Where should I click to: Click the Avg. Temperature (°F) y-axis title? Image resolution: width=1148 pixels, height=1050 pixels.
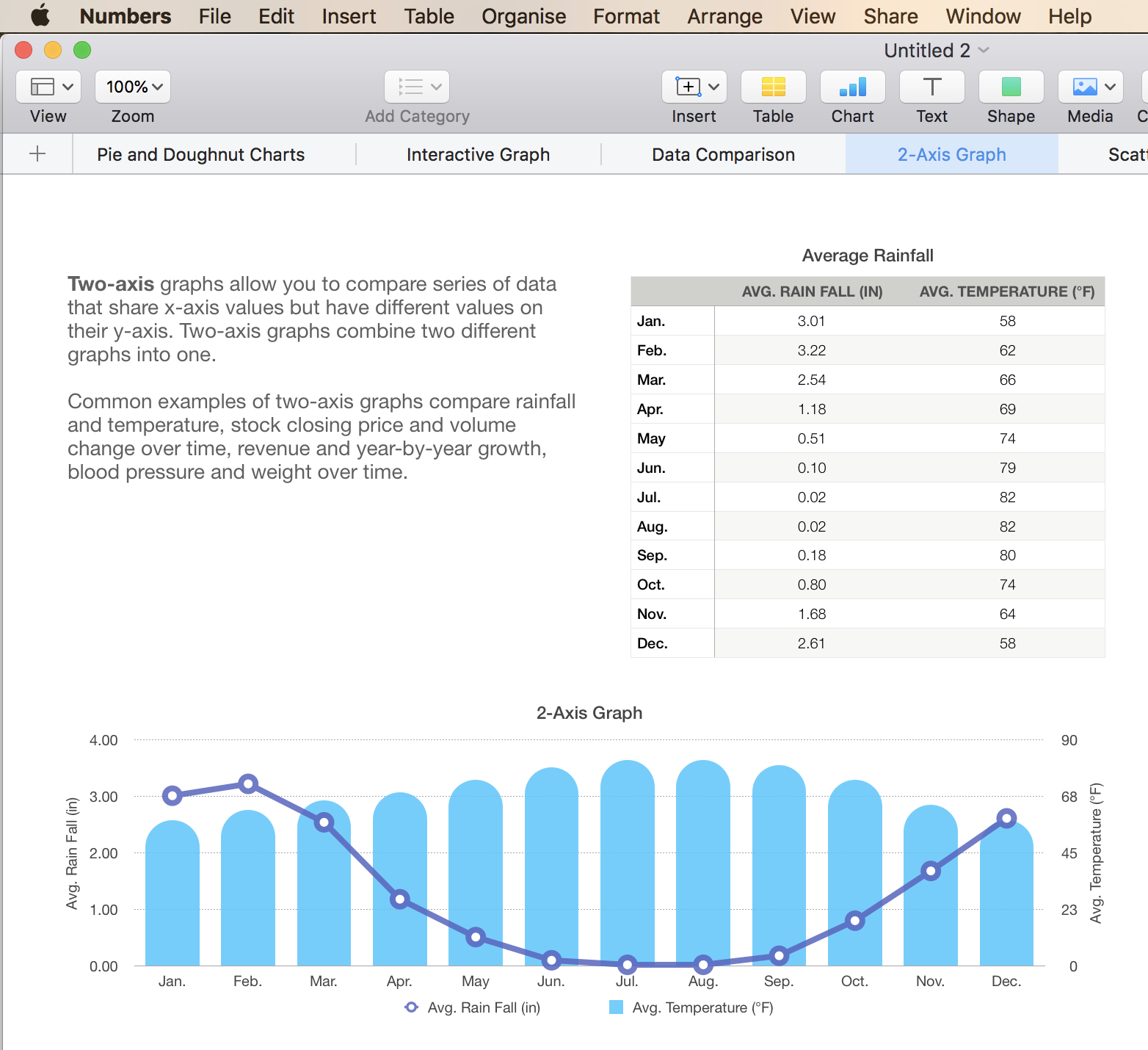point(1096,853)
